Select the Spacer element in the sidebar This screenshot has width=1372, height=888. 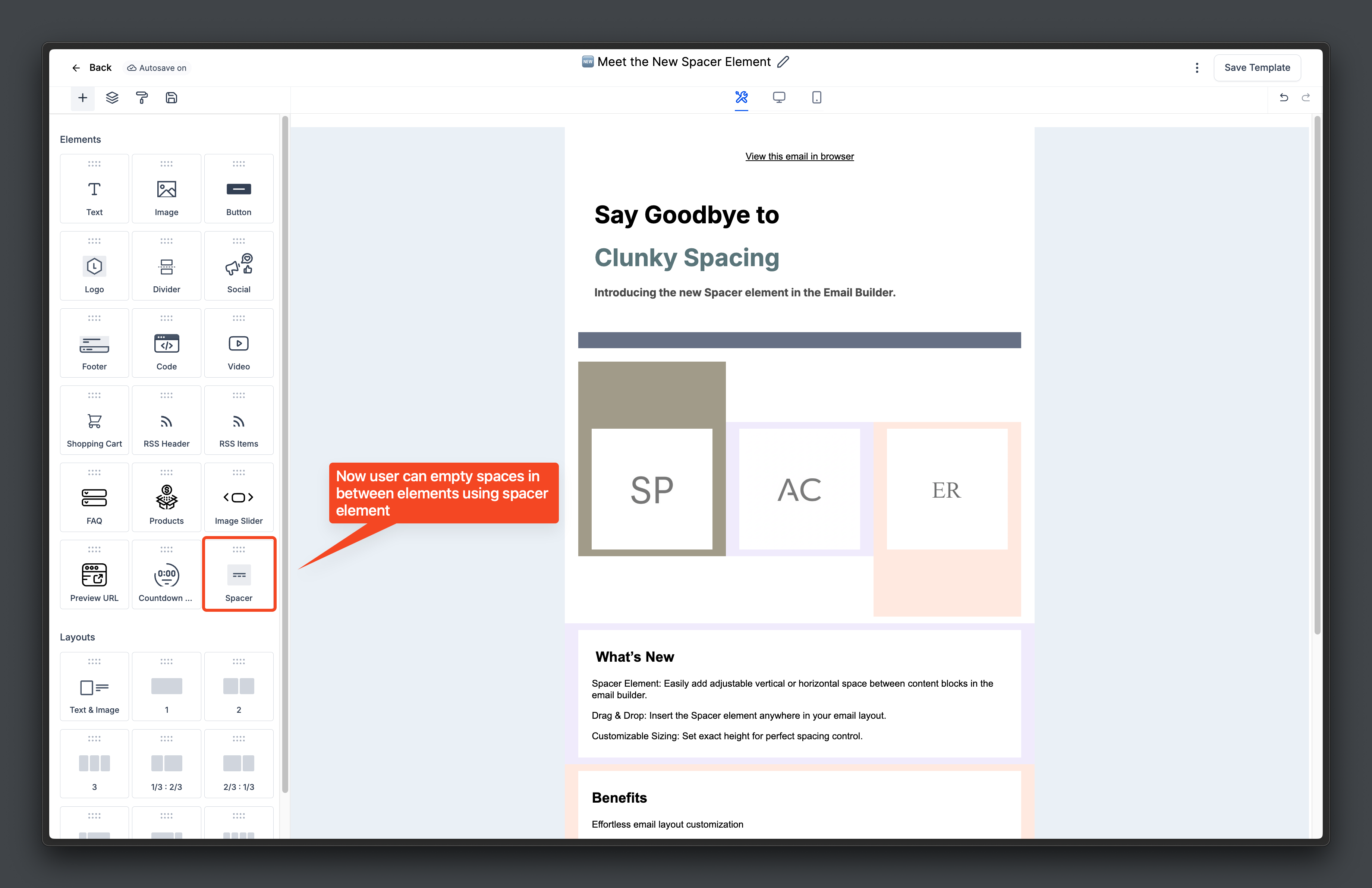click(x=239, y=574)
